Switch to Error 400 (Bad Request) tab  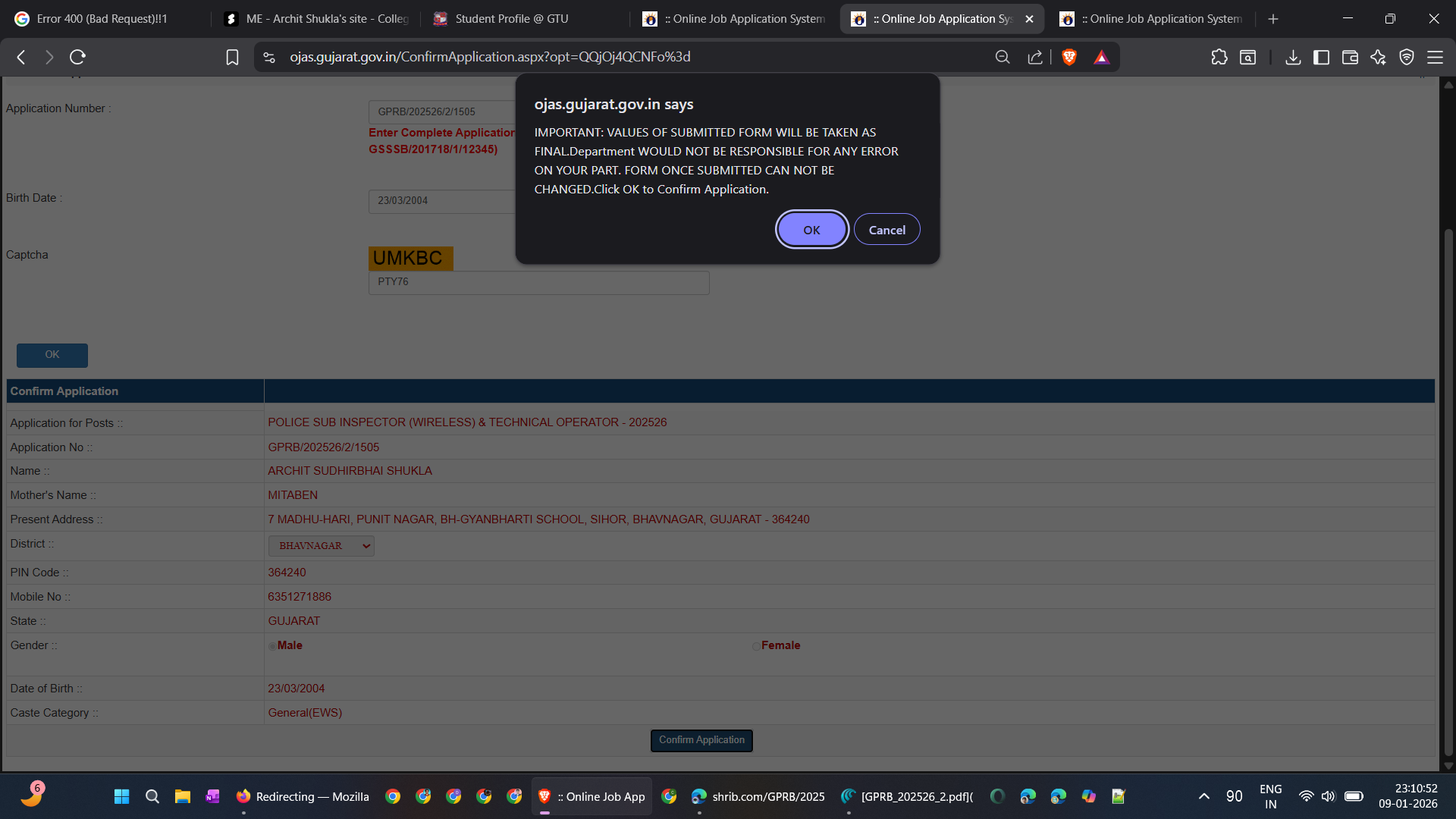tap(102, 19)
